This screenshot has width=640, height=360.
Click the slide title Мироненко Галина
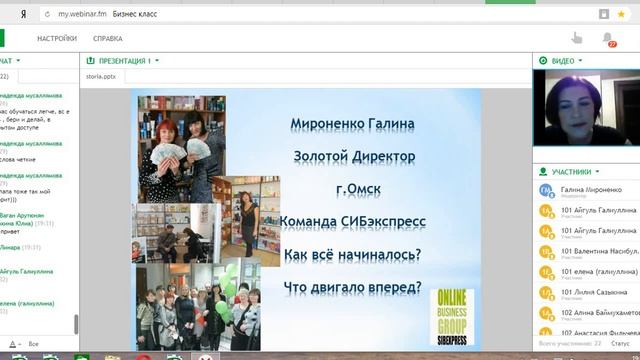coord(352,124)
